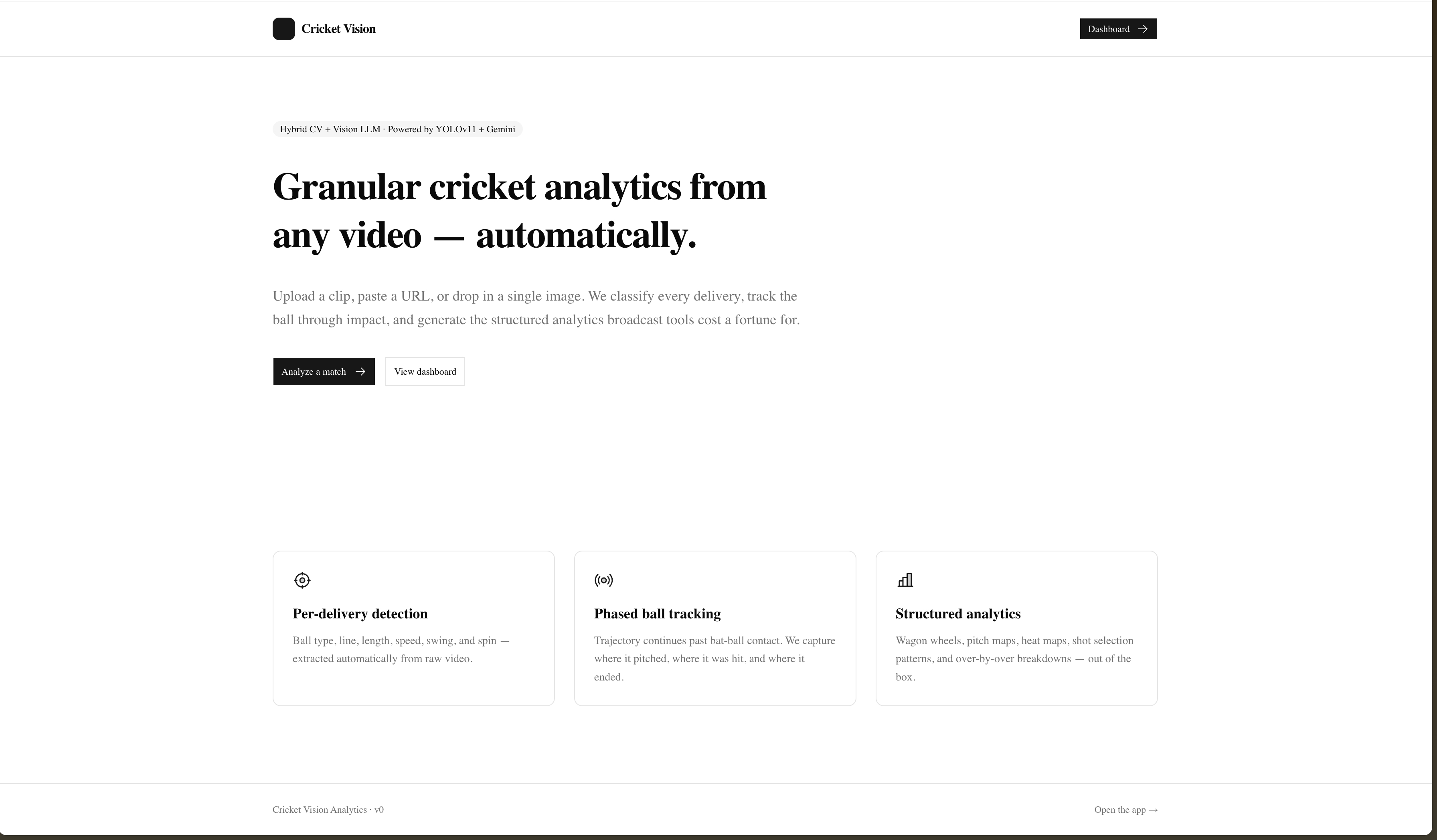The height and width of the screenshot is (840, 1437).
Task: Click the Granular cricket analytics headline
Action: pos(520,210)
